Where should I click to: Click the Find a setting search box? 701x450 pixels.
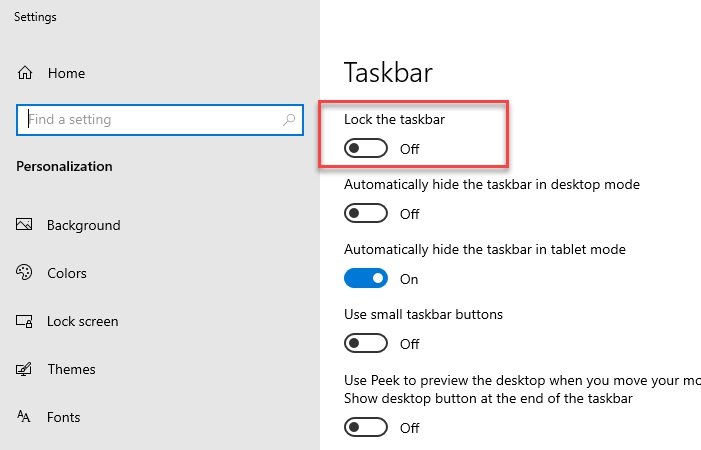150,120
